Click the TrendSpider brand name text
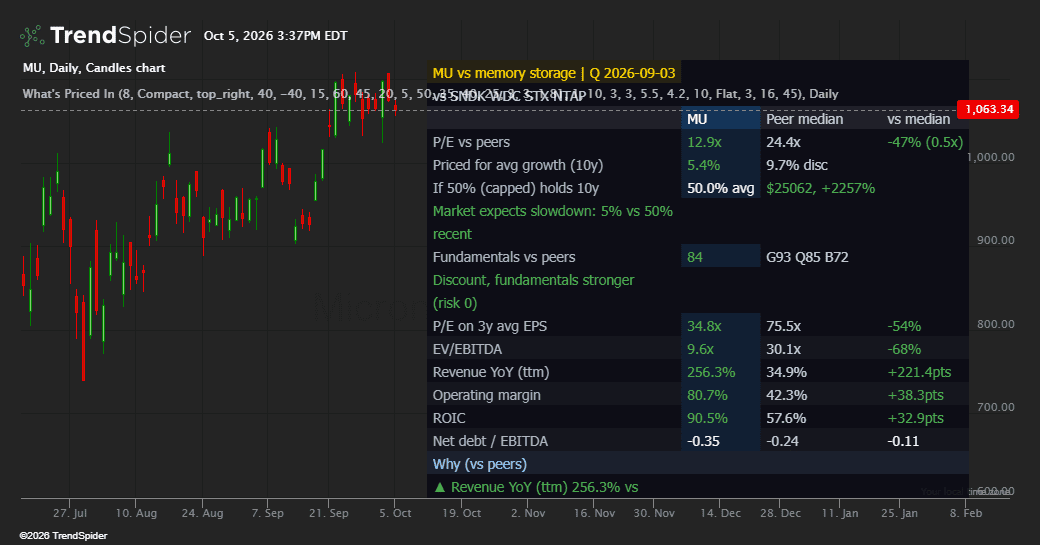The image size is (1040, 545). (120, 35)
